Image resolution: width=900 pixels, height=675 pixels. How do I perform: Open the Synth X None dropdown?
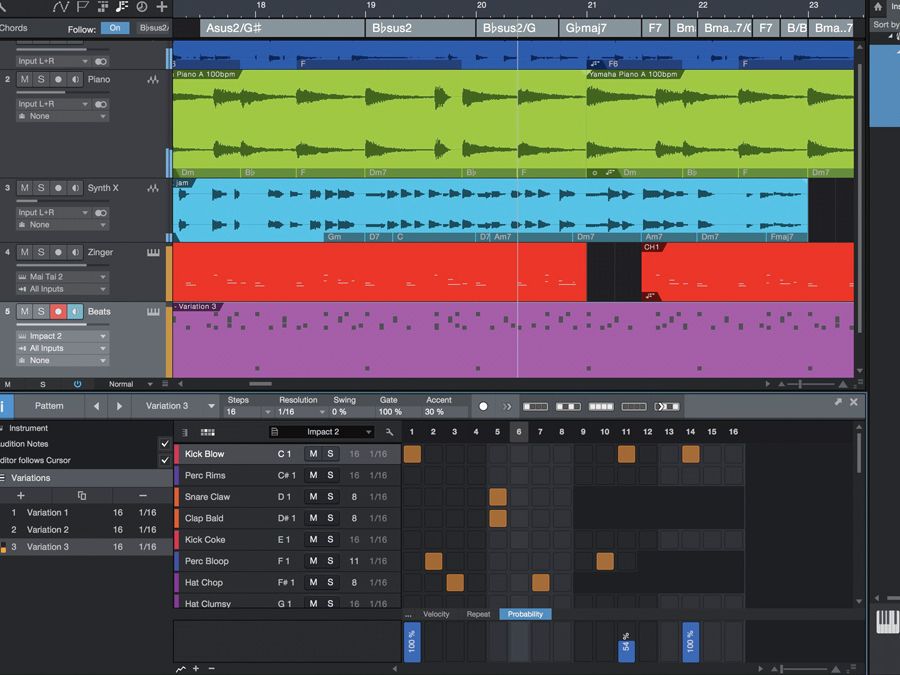click(62, 225)
